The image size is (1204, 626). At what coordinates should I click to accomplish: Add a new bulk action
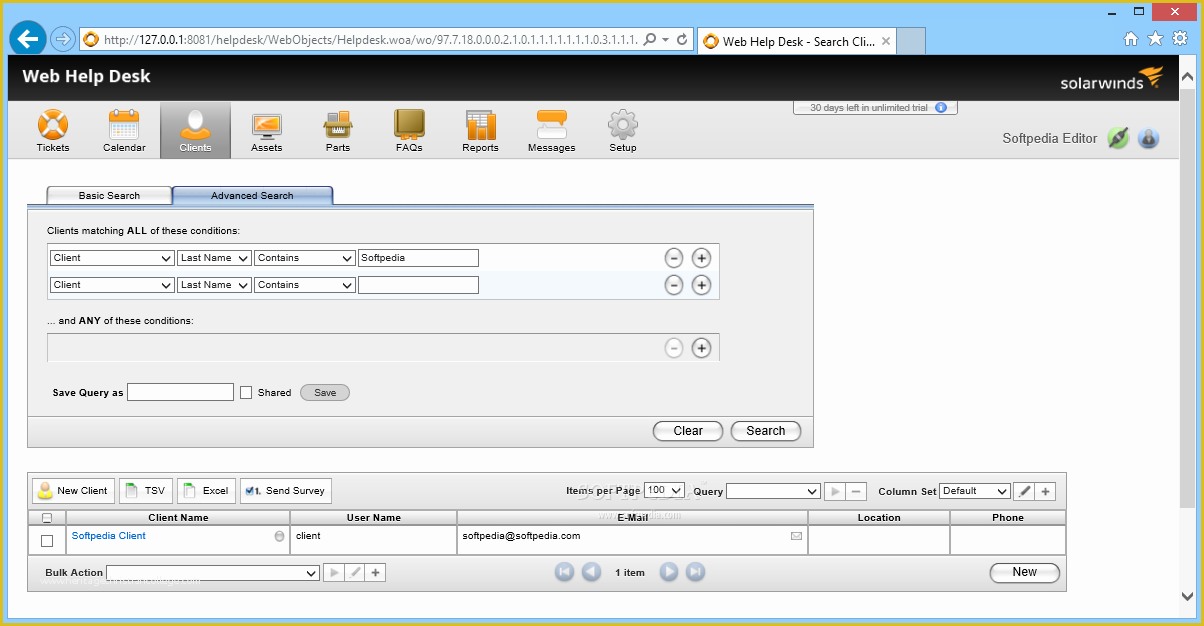(376, 573)
